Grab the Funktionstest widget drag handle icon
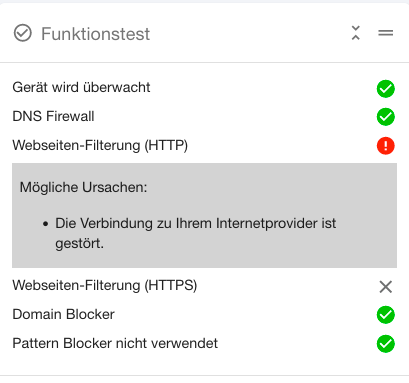Screen dimensions: 409x383 [386, 33]
